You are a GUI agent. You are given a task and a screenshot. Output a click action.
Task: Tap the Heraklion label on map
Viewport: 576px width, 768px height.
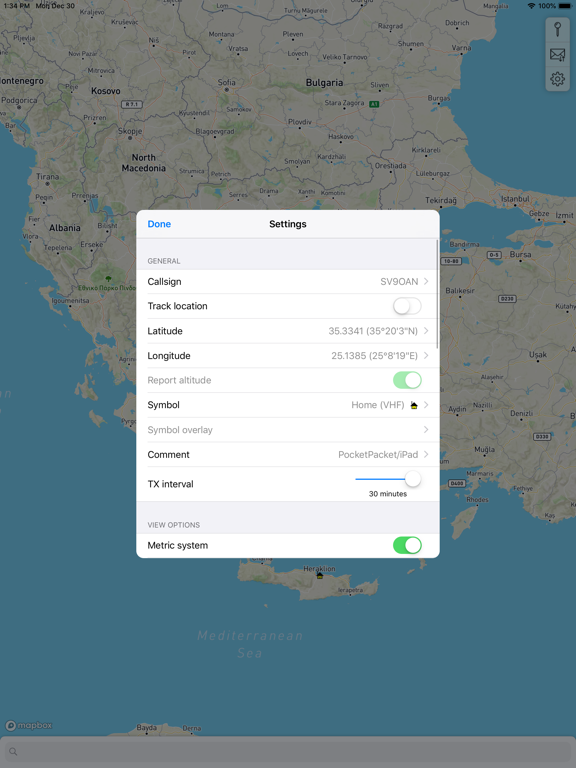(319, 569)
